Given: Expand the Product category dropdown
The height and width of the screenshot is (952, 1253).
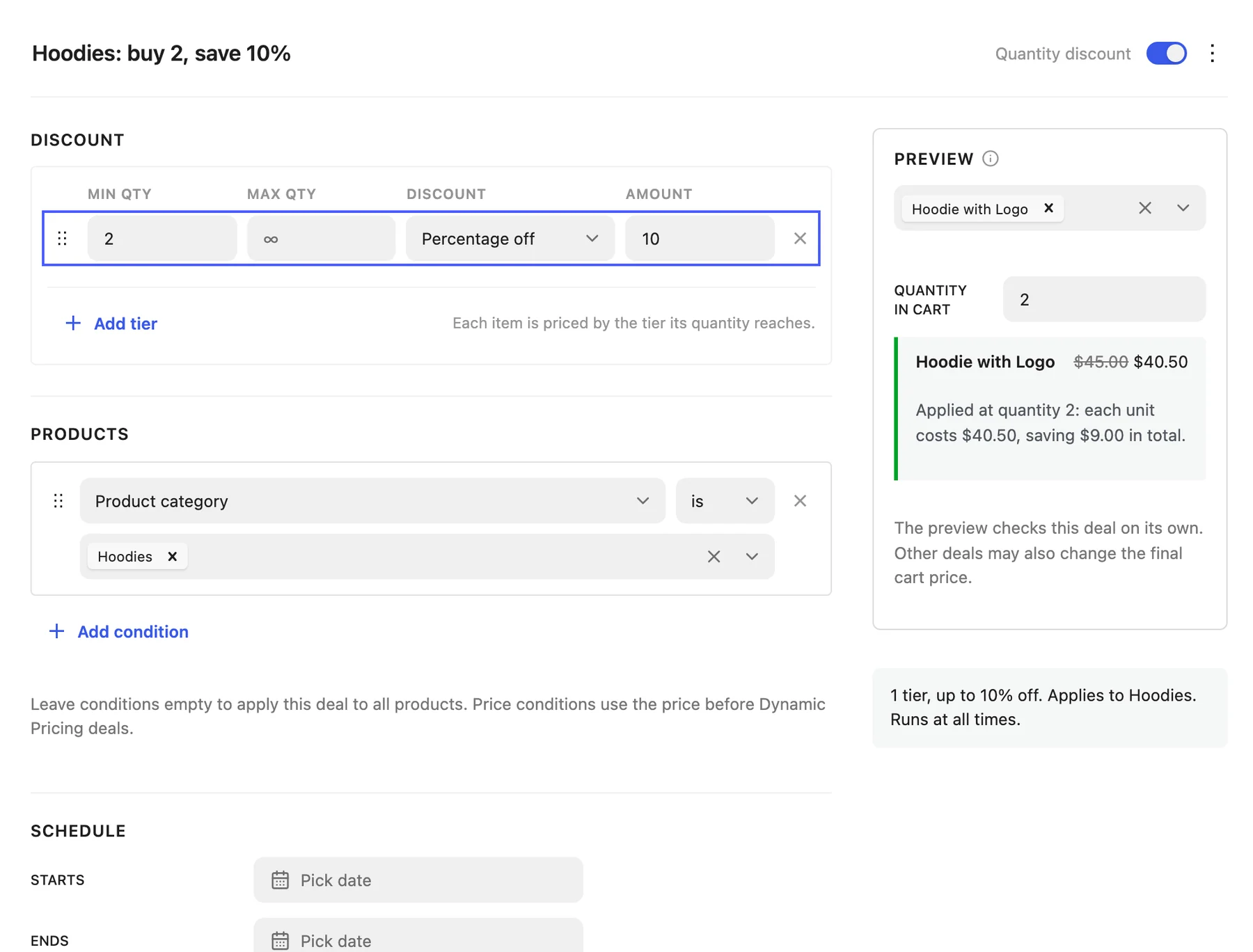Looking at the screenshot, I should [x=372, y=501].
